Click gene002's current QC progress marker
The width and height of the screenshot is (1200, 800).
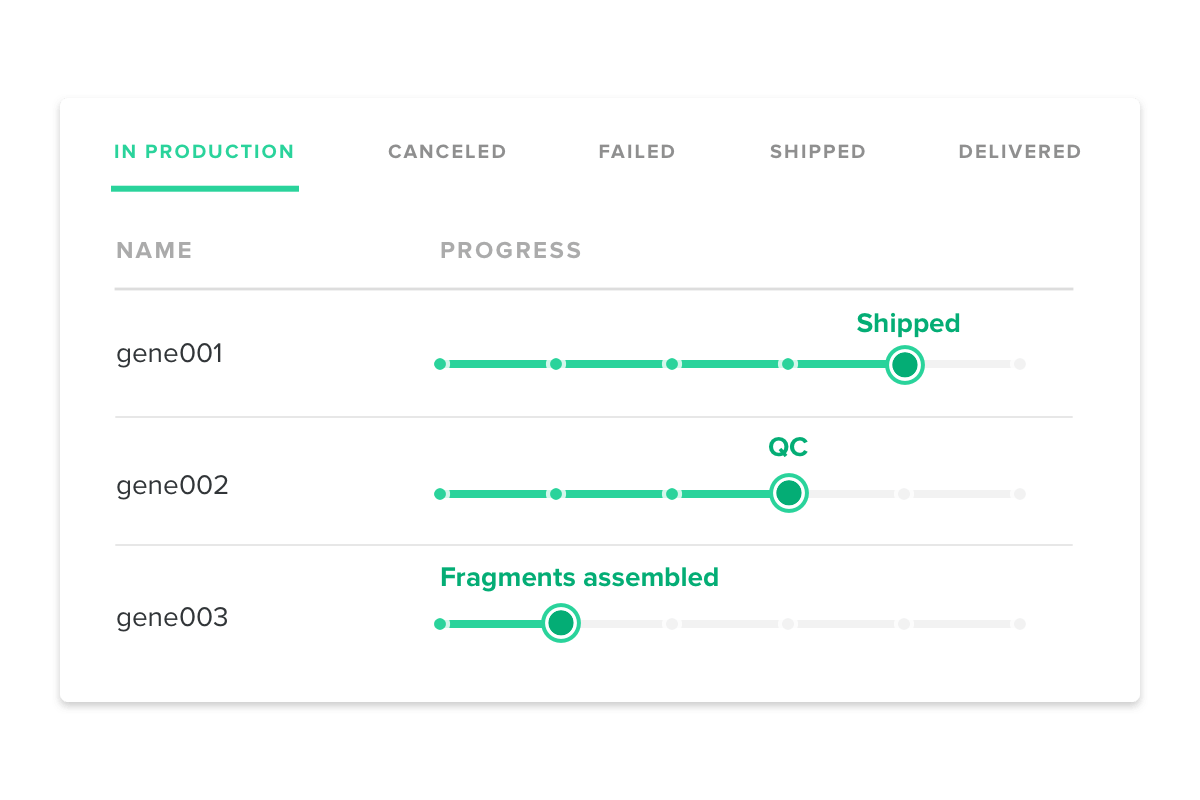789,493
